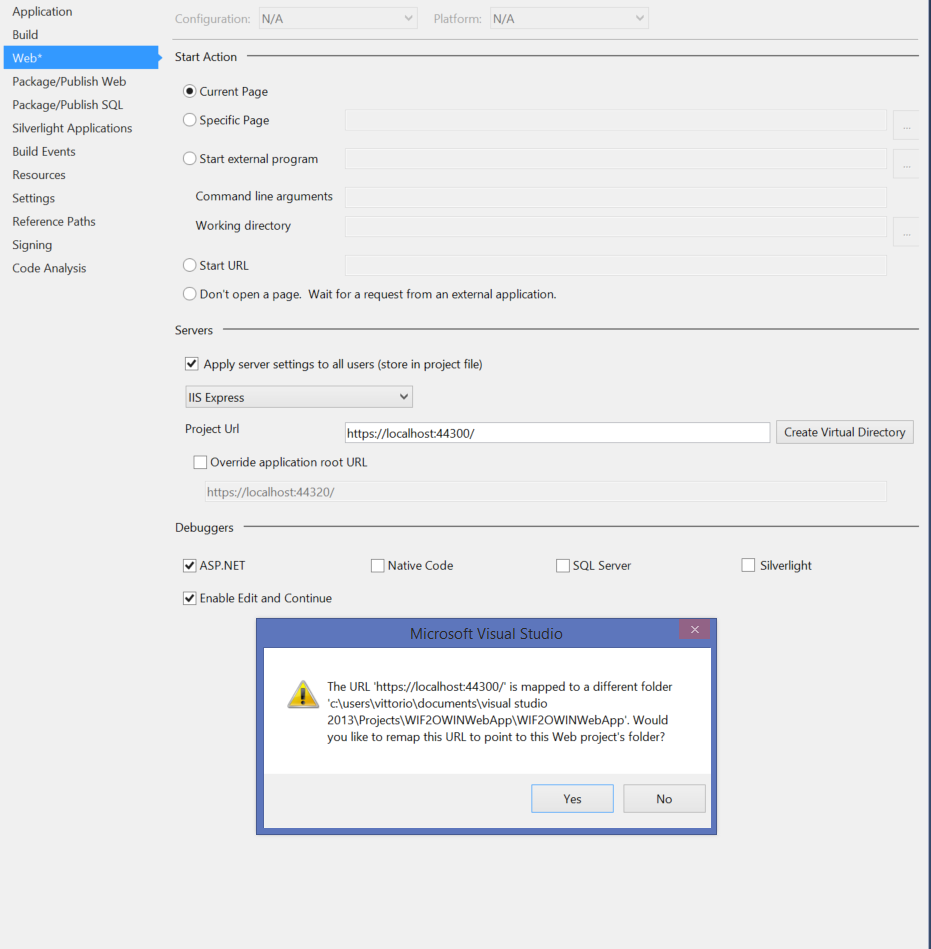The image size is (931, 949).
Task: Click the Working directory field
Action: (616, 226)
